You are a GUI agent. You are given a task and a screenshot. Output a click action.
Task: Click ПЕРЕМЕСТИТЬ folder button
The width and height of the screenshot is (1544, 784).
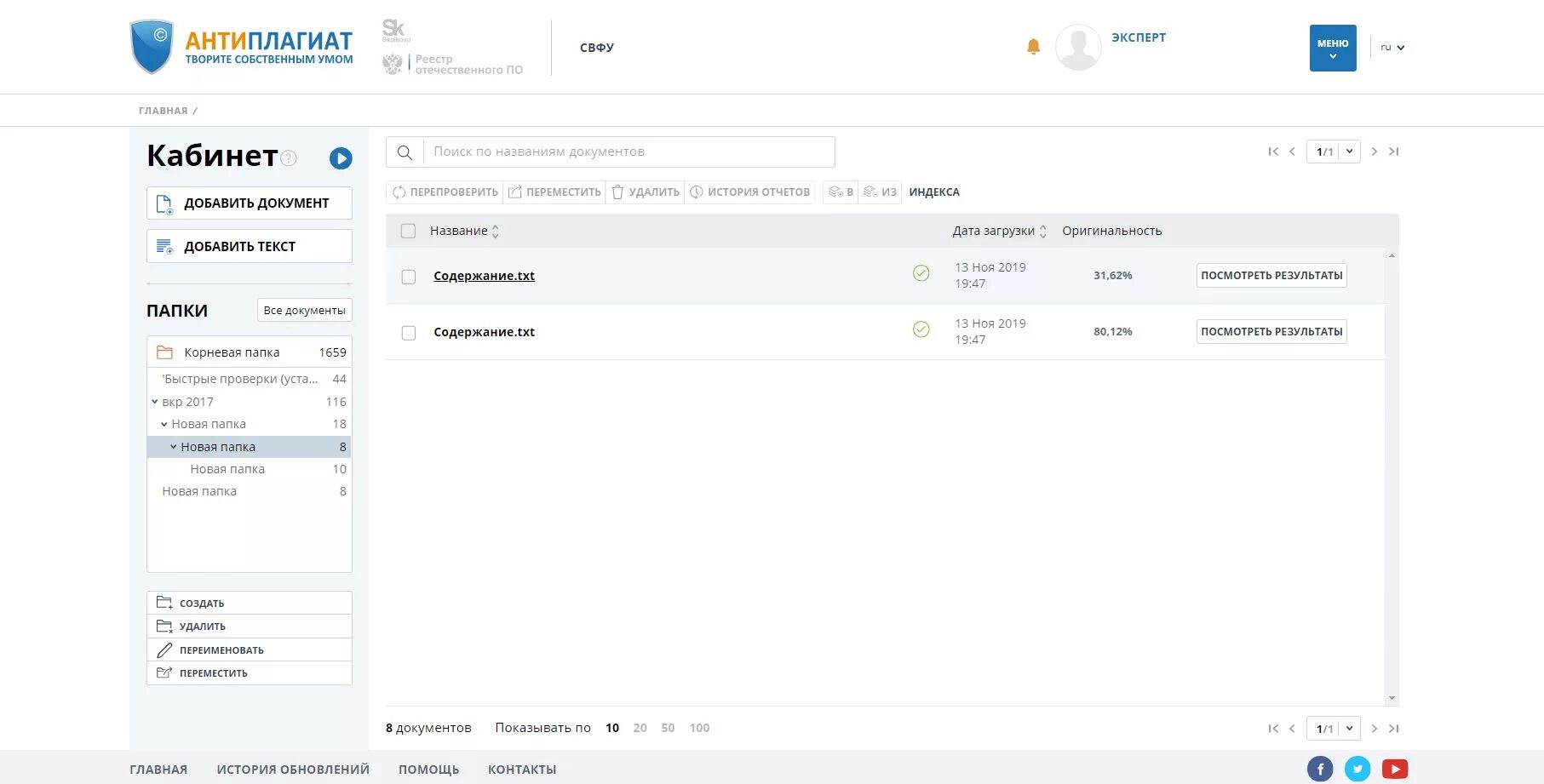tap(250, 673)
